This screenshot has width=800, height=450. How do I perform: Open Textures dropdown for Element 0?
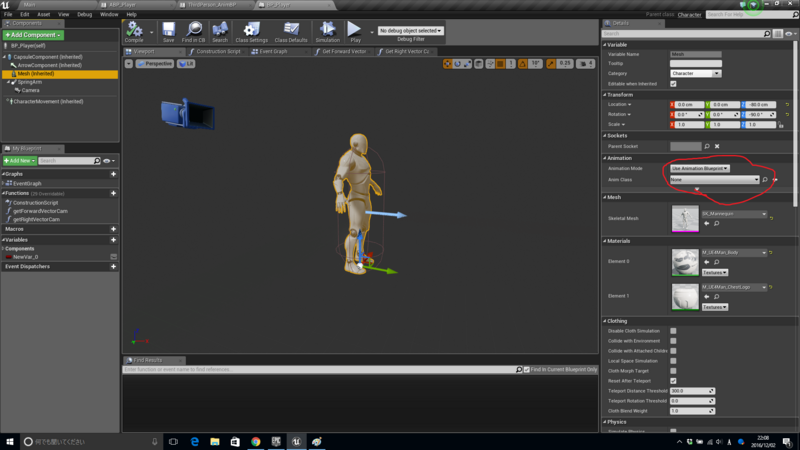tap(715, 272)
